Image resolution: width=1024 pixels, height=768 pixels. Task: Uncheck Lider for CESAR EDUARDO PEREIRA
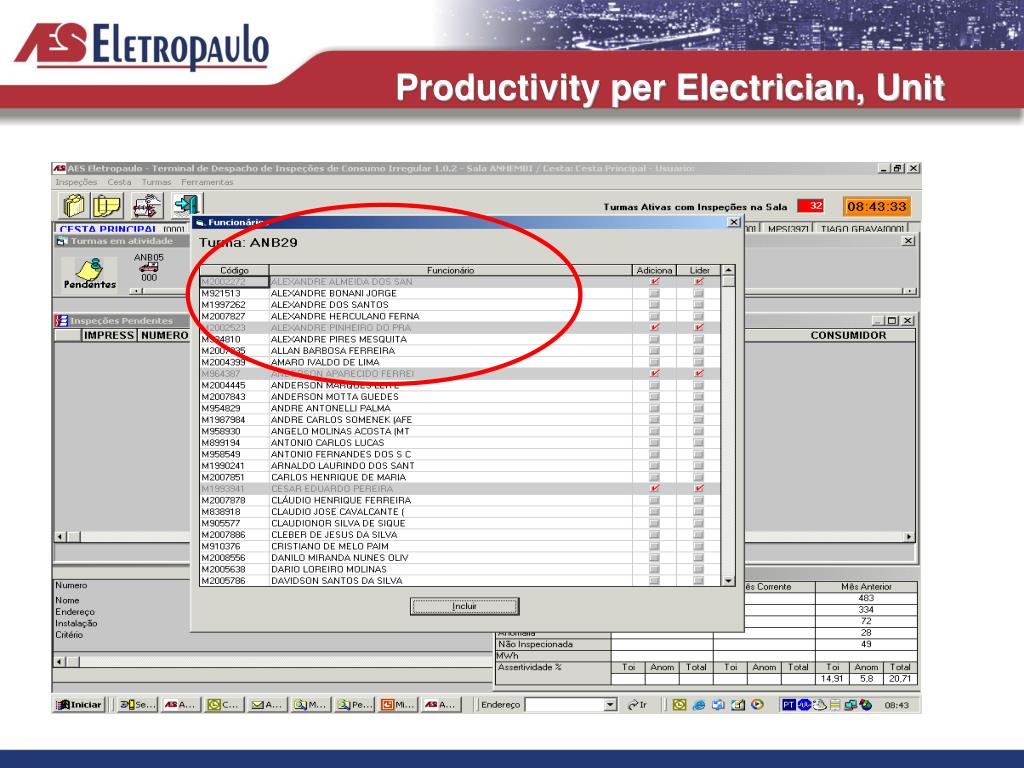click(x=698, y=488)
